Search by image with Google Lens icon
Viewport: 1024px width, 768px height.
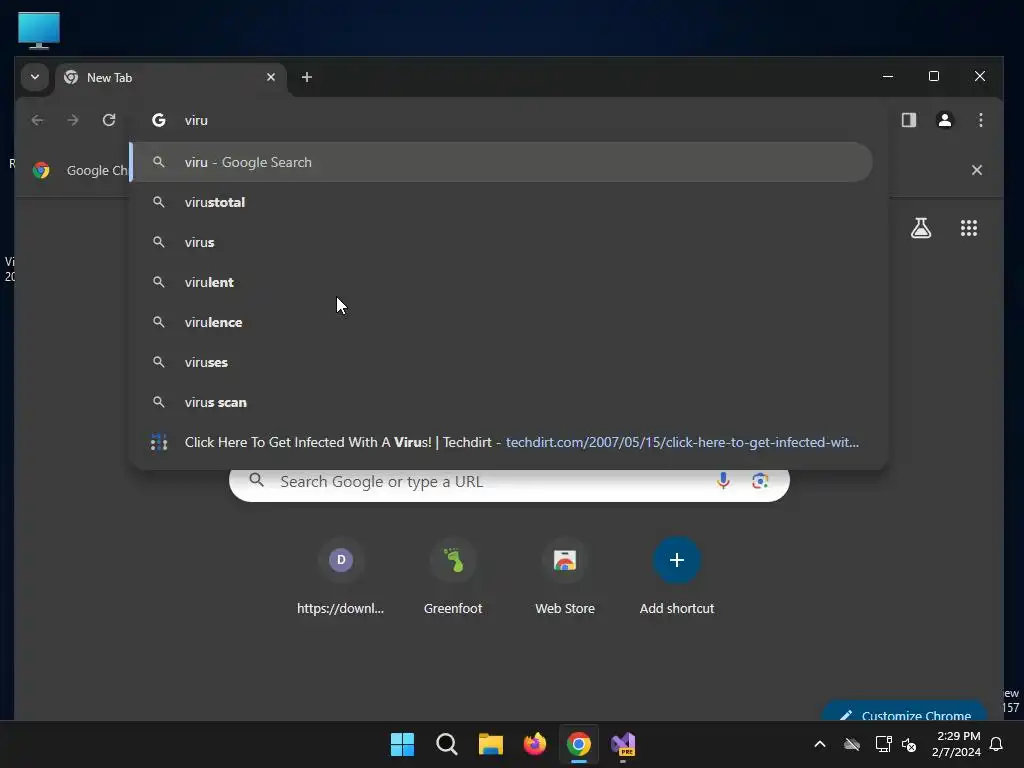coord(760,481)
